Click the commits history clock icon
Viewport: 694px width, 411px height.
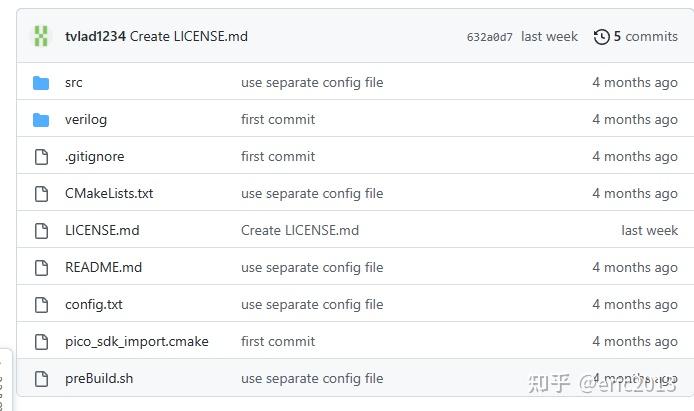(x=601, y=37)
